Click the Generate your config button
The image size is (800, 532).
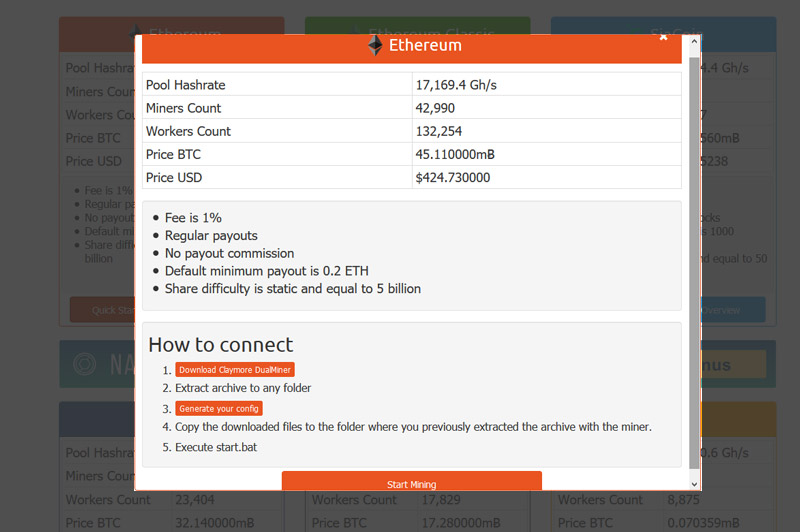coord(219,409)
